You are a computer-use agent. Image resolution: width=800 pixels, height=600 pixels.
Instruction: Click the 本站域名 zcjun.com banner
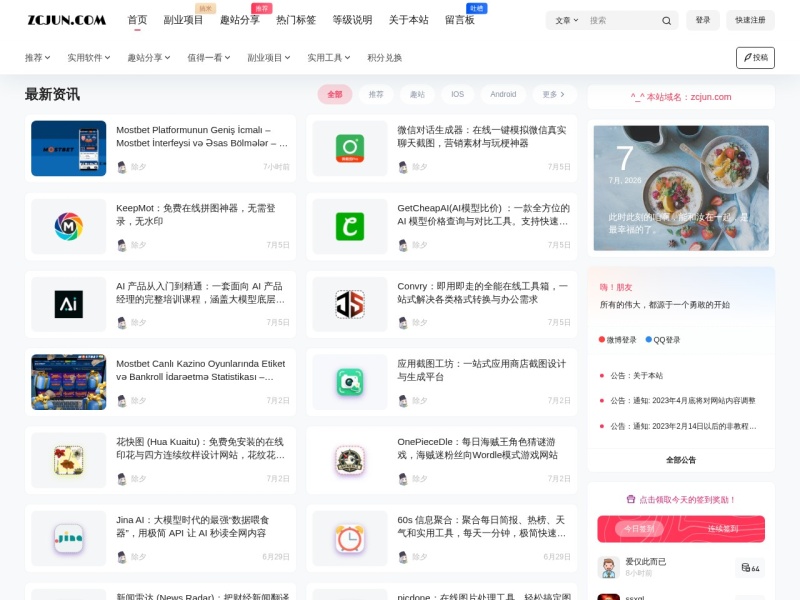point(681,97)
